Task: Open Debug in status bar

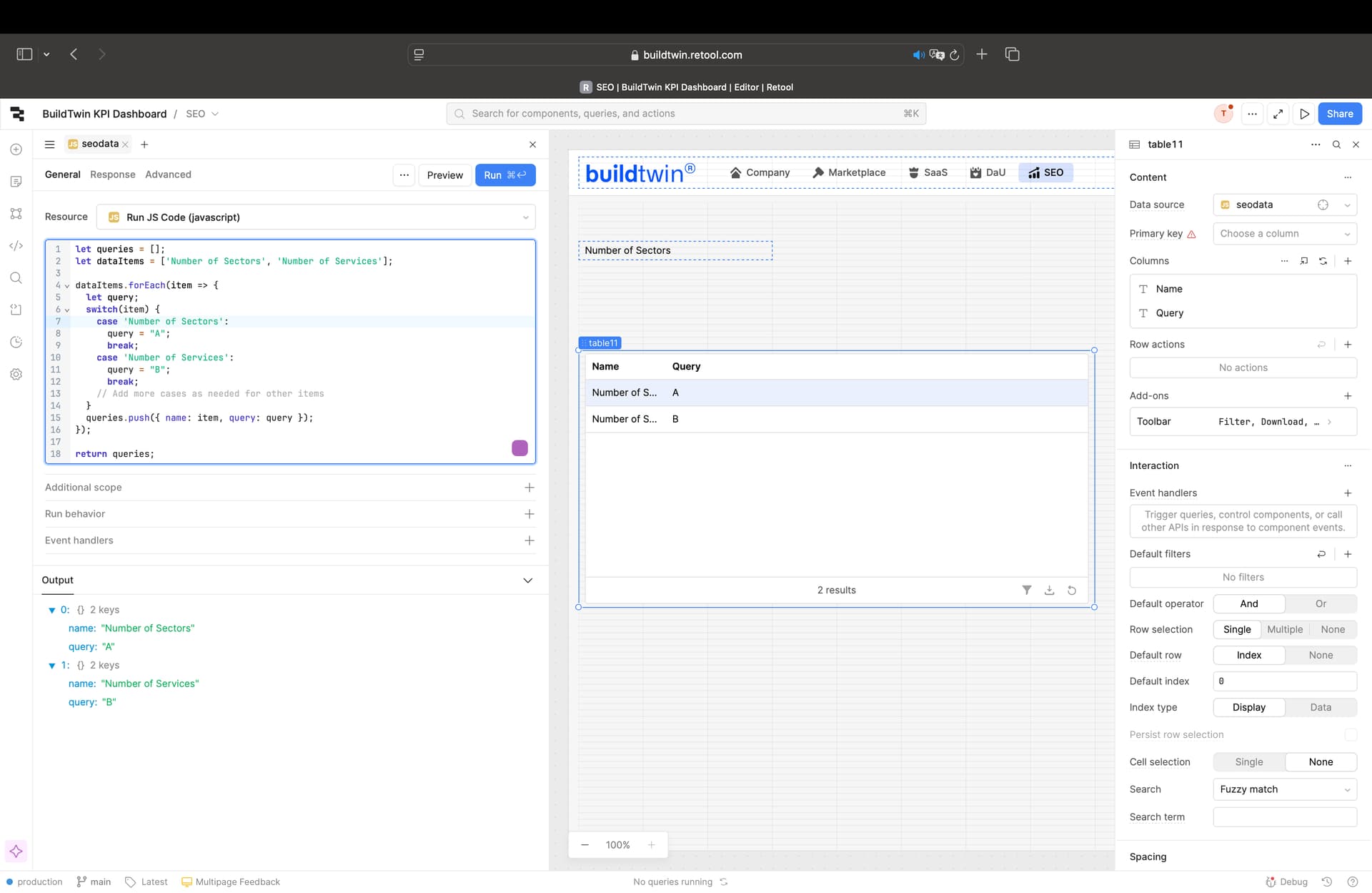Action: pyautogui.click(x=1286, y=882)
